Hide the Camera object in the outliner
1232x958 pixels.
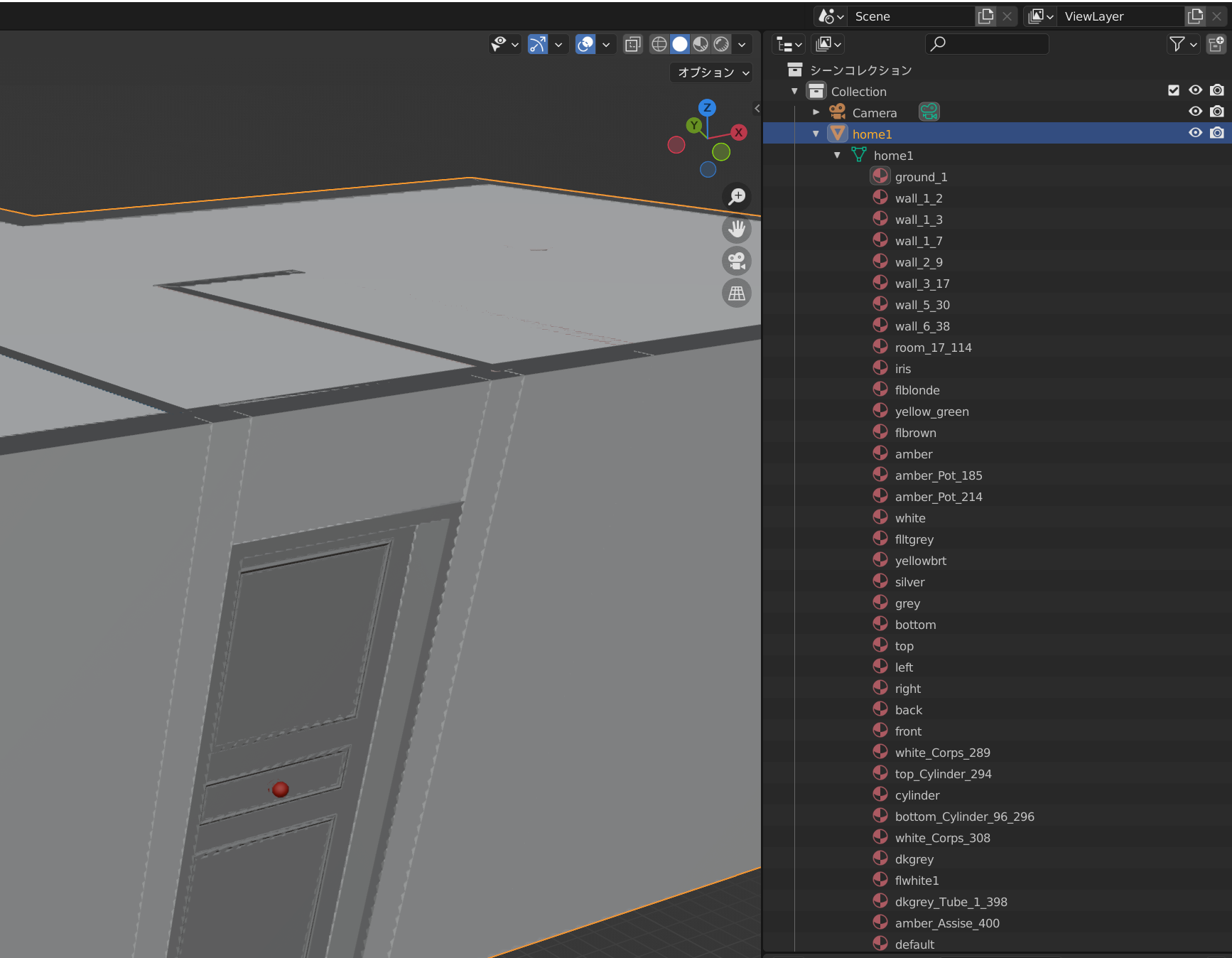click(x=1195, y=112)
